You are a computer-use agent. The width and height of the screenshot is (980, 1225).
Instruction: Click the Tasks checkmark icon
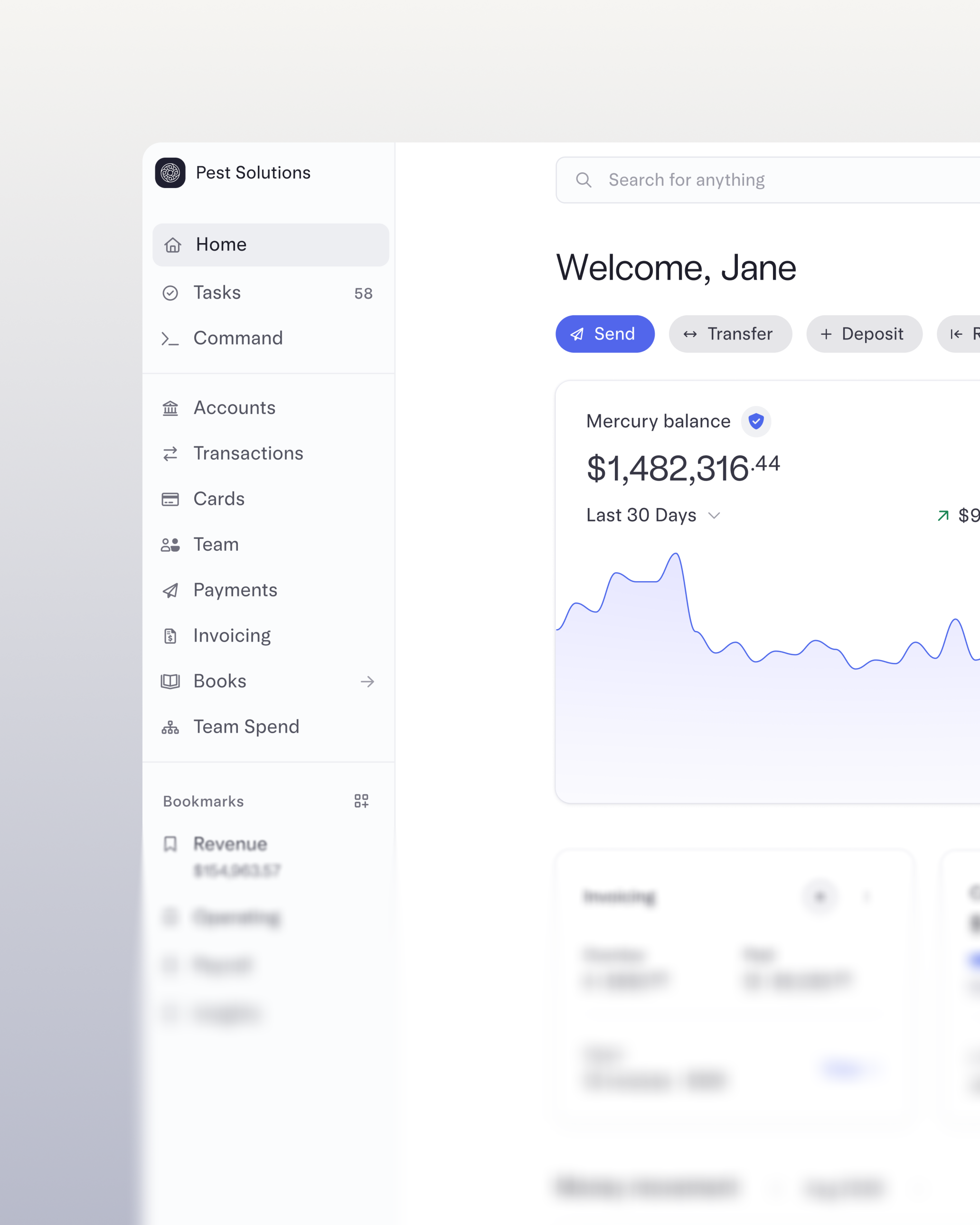pos(170,293)
